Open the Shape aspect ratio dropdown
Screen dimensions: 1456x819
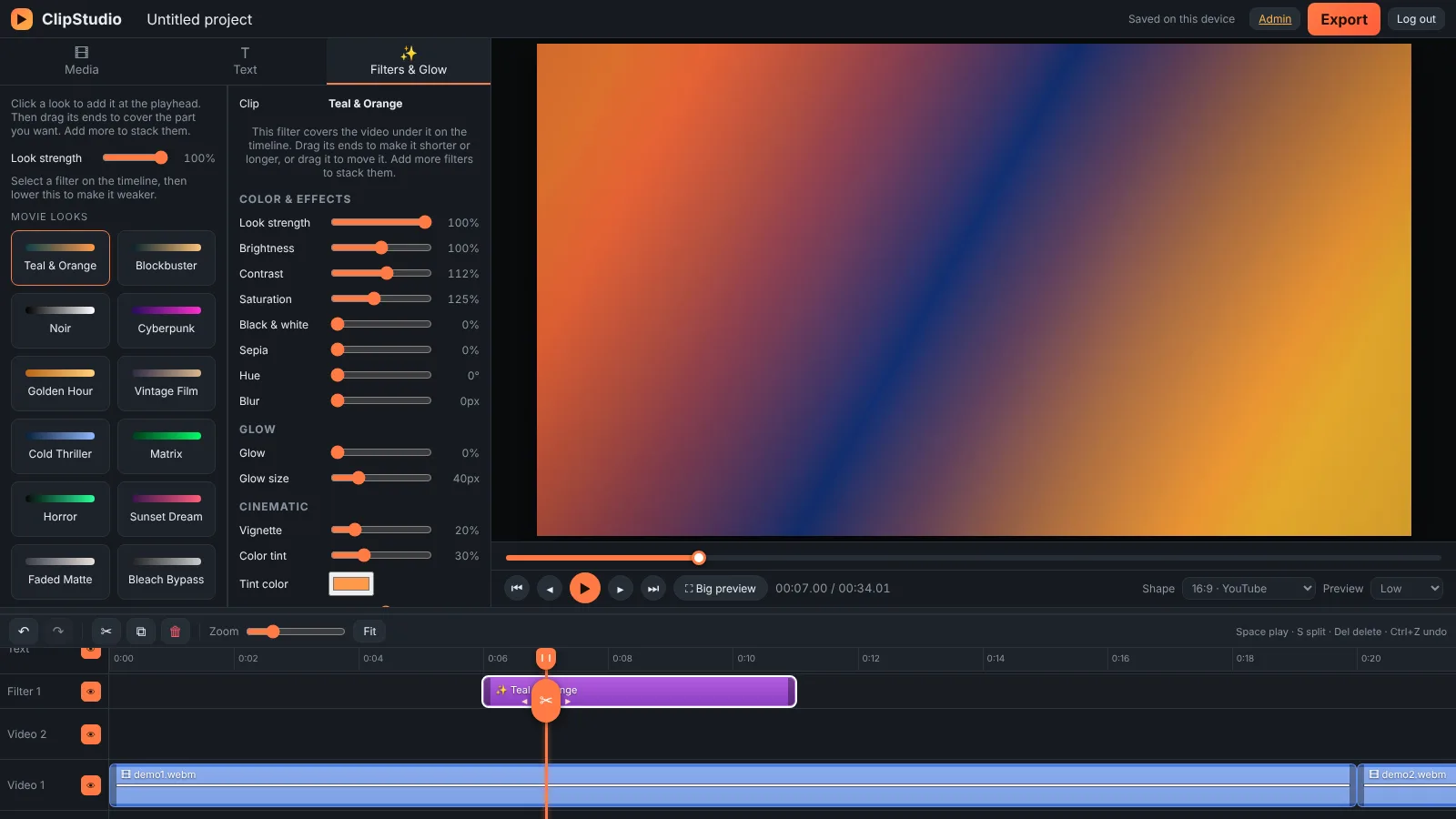(1249, 589)
